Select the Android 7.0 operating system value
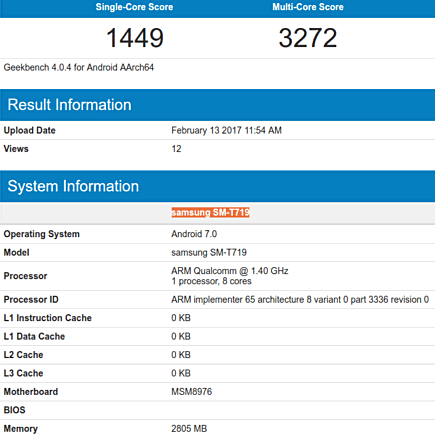Viewport: 435px width, 440px height. click(x=194, y=234)
